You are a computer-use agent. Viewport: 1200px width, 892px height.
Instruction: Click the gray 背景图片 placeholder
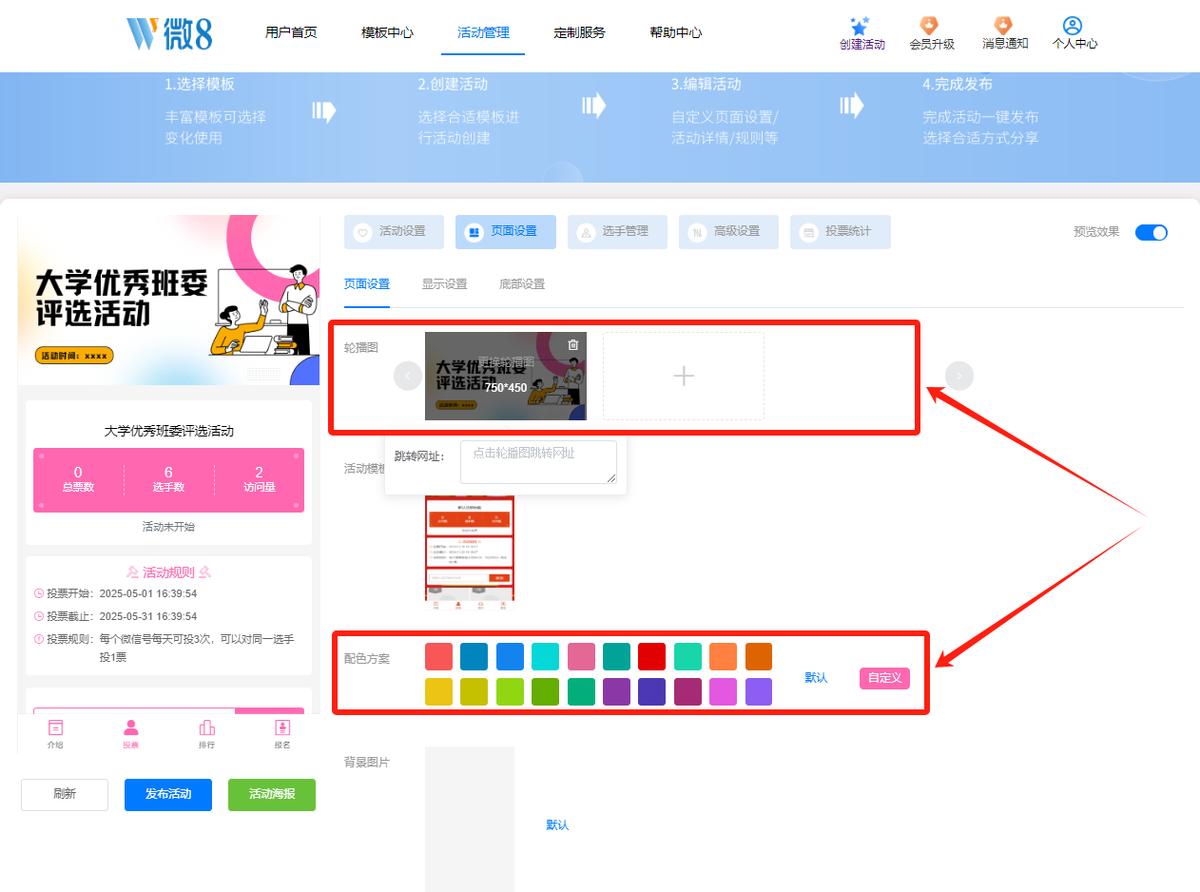tap(469, 818)
